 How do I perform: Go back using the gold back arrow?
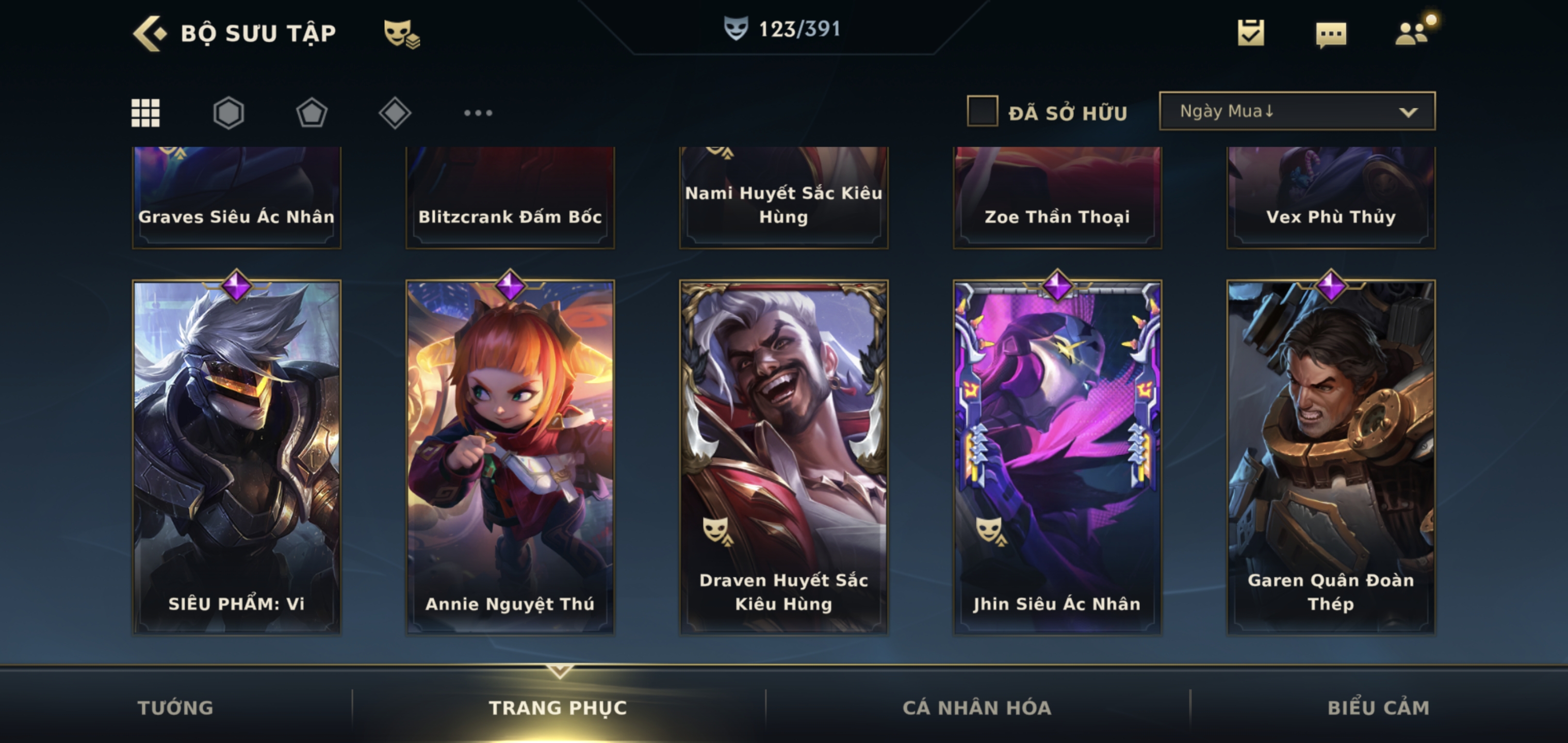click(x=149, y=33)
